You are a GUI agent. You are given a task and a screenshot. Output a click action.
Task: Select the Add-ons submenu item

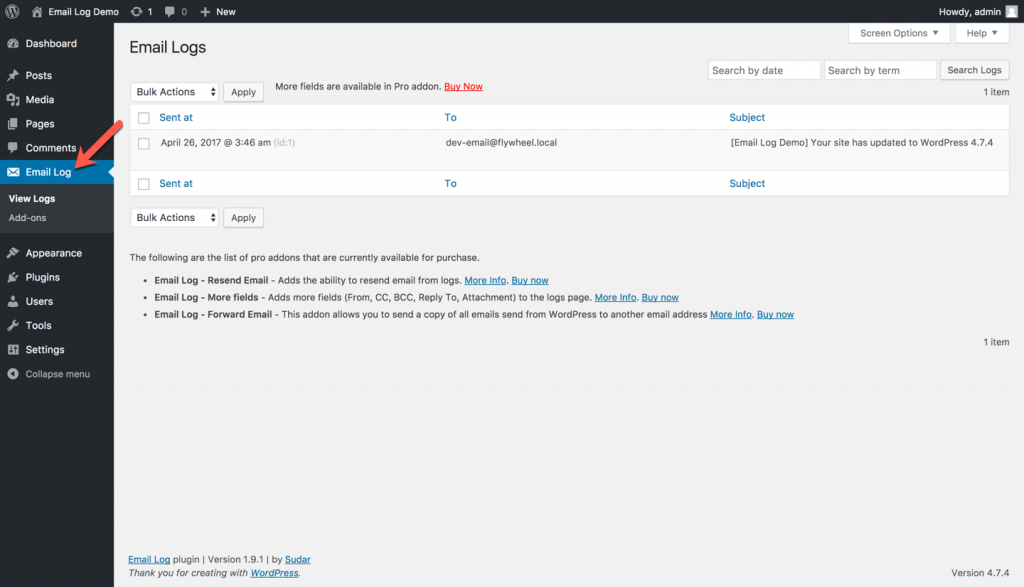pyautogui.click(x=27, y=218)
